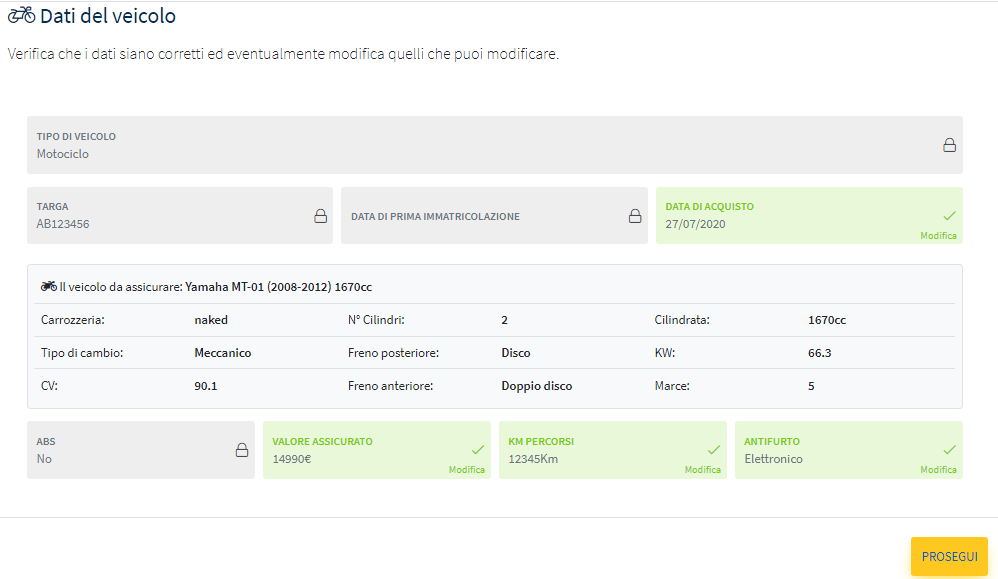Click small motorbike icon before Il veicolo da assicurare

tap(48, 286)
